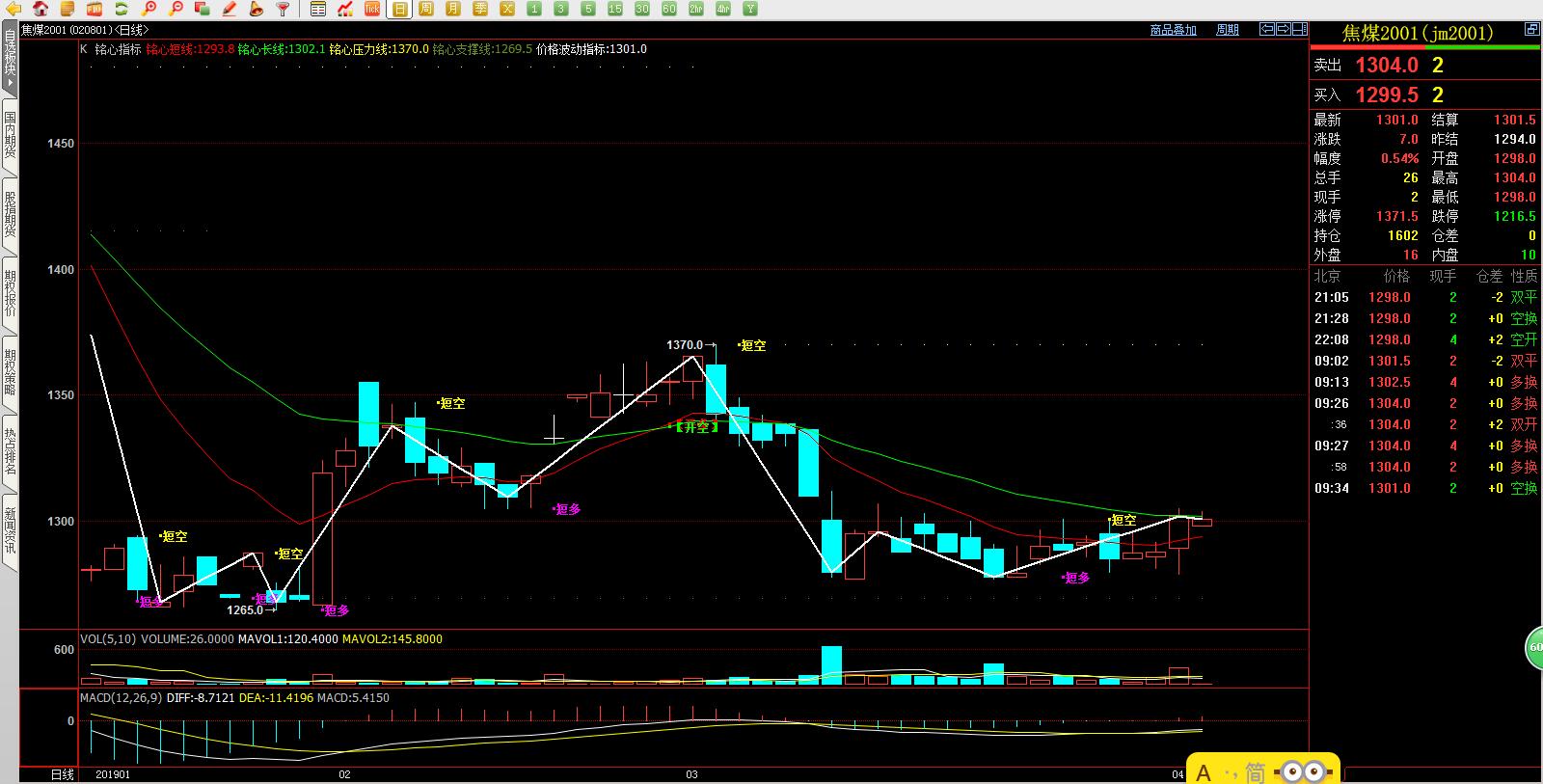Image resolution: width=1543 pixels, height=784 pixels.
Task: Open the 商品叠加 link
Action: pos(1173,30)
